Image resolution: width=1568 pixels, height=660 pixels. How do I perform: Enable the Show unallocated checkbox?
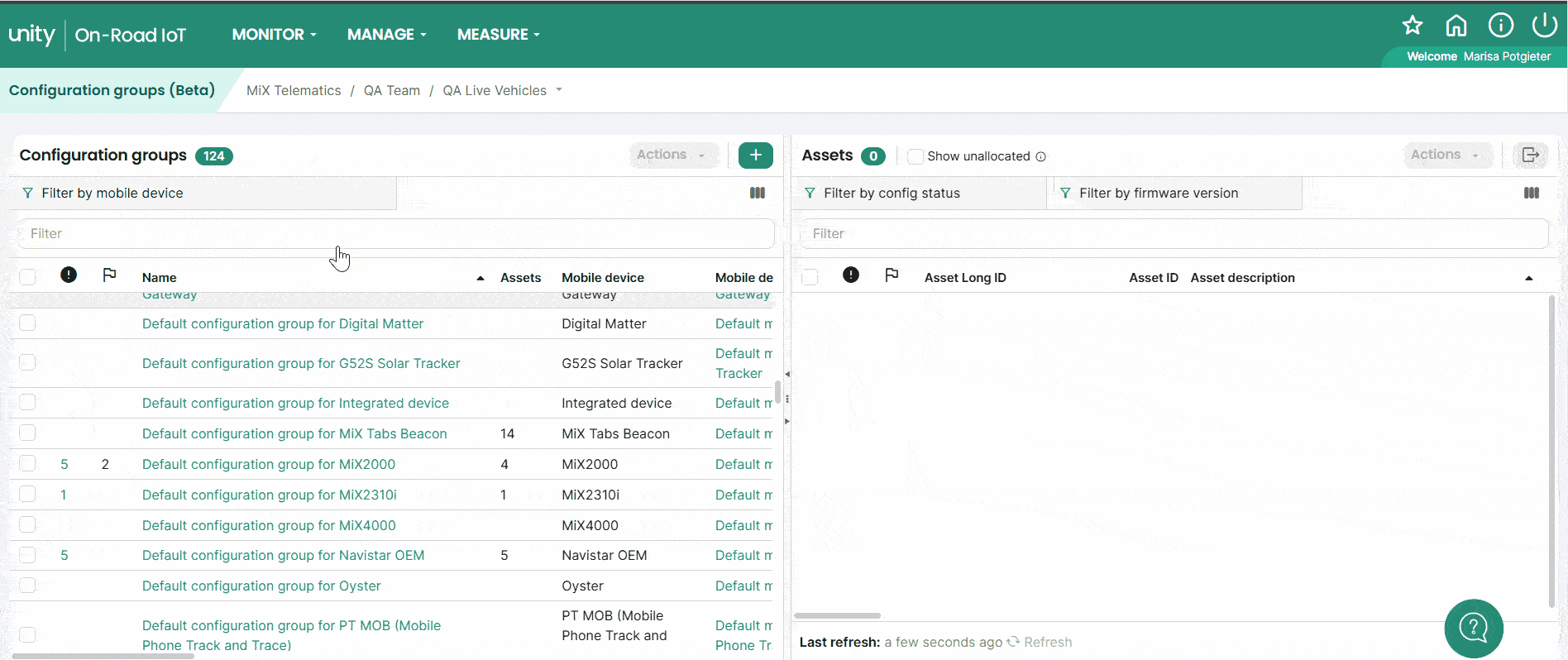[915, 156]
